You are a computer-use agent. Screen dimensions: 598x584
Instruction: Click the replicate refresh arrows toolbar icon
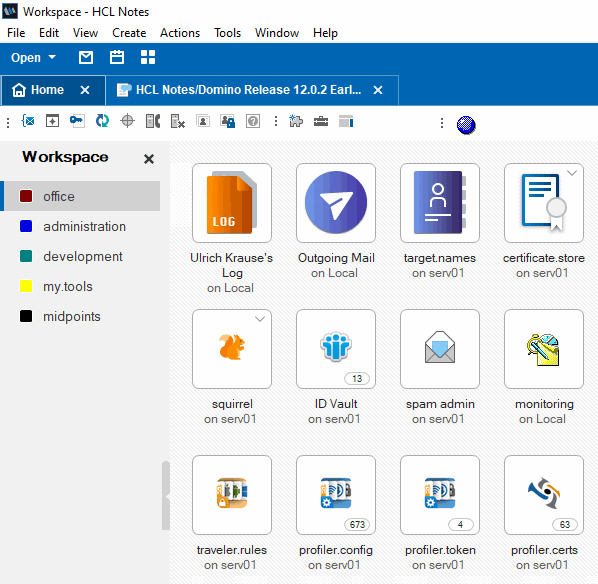pos(102,121)
